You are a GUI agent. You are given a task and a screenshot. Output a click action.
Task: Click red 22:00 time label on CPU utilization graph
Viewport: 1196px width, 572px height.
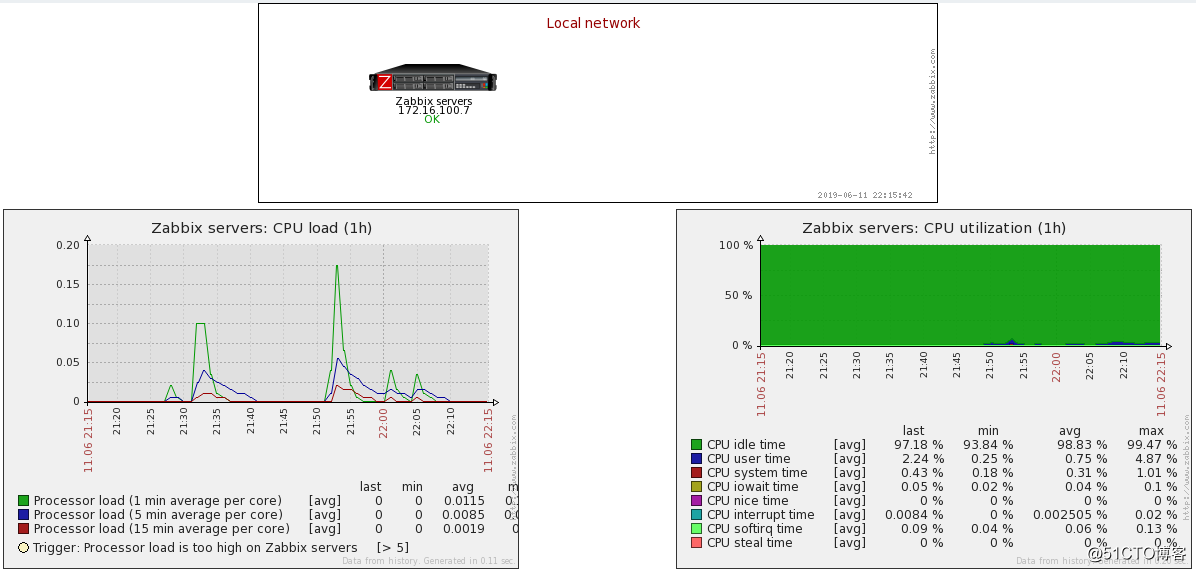tap(1056, 366)
